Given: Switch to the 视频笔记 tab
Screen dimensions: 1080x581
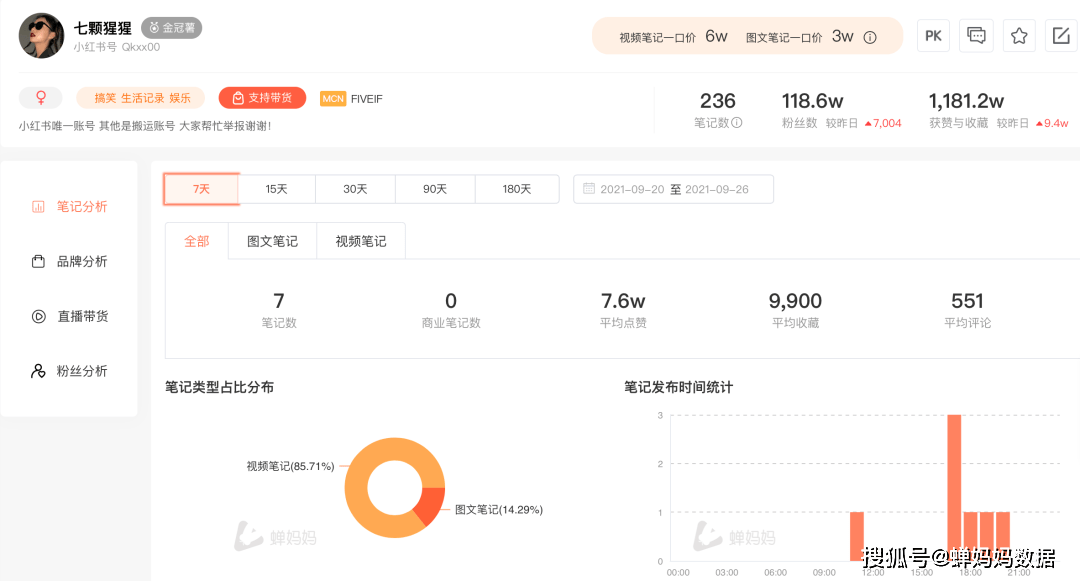Looking at the screenshot, I should (361, 241).
